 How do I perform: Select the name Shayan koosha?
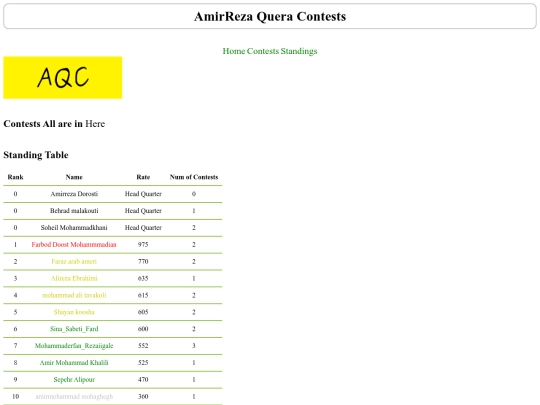pyautogui.click(x=74, y=312)
